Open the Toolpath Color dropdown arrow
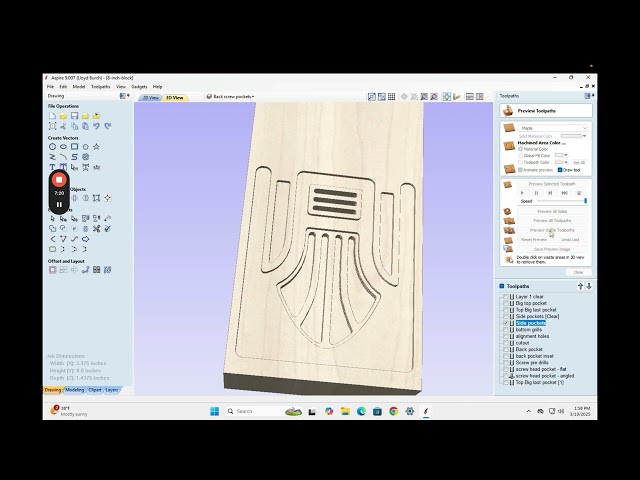Image resolution: width=640 pixels, height=480 pixels. [x=566, y=162]
